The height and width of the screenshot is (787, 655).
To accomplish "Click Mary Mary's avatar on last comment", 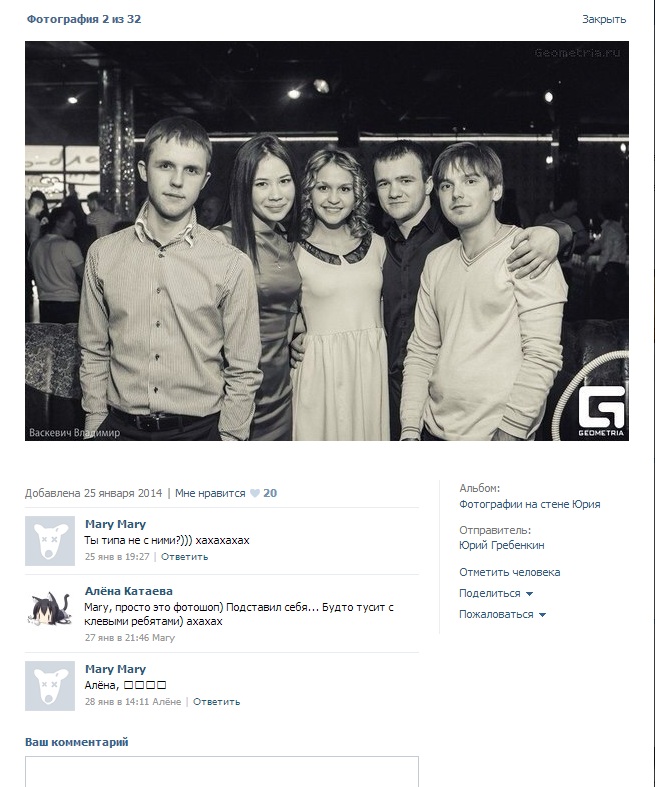I will (50, 686).
